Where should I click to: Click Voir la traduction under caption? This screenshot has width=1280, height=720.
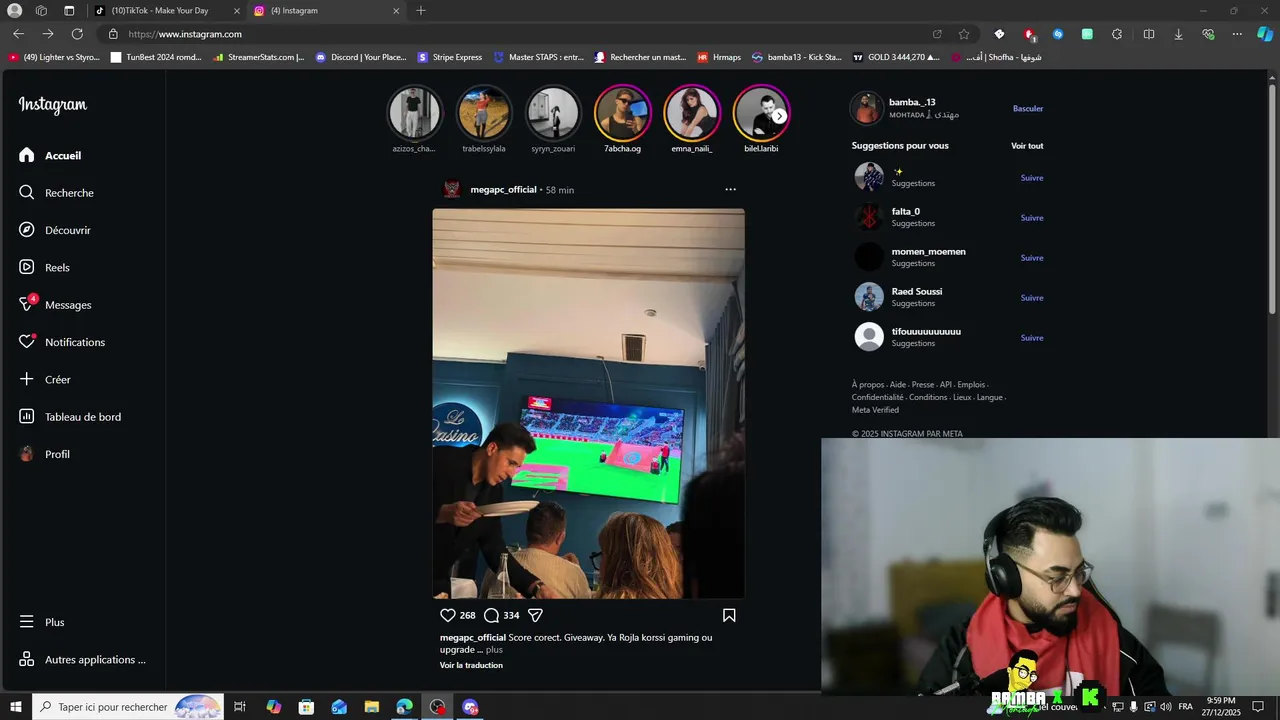[x=471, y=666]
